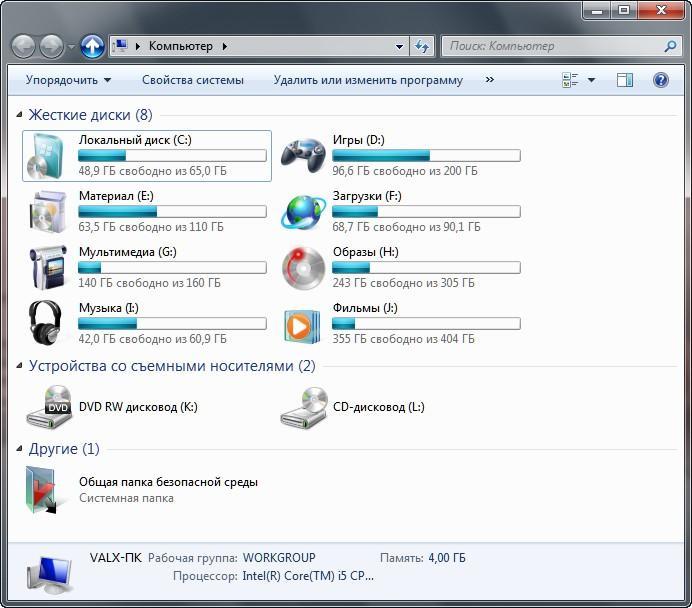Click the Change view icon

pyautogui.click(x=570, y=80)
